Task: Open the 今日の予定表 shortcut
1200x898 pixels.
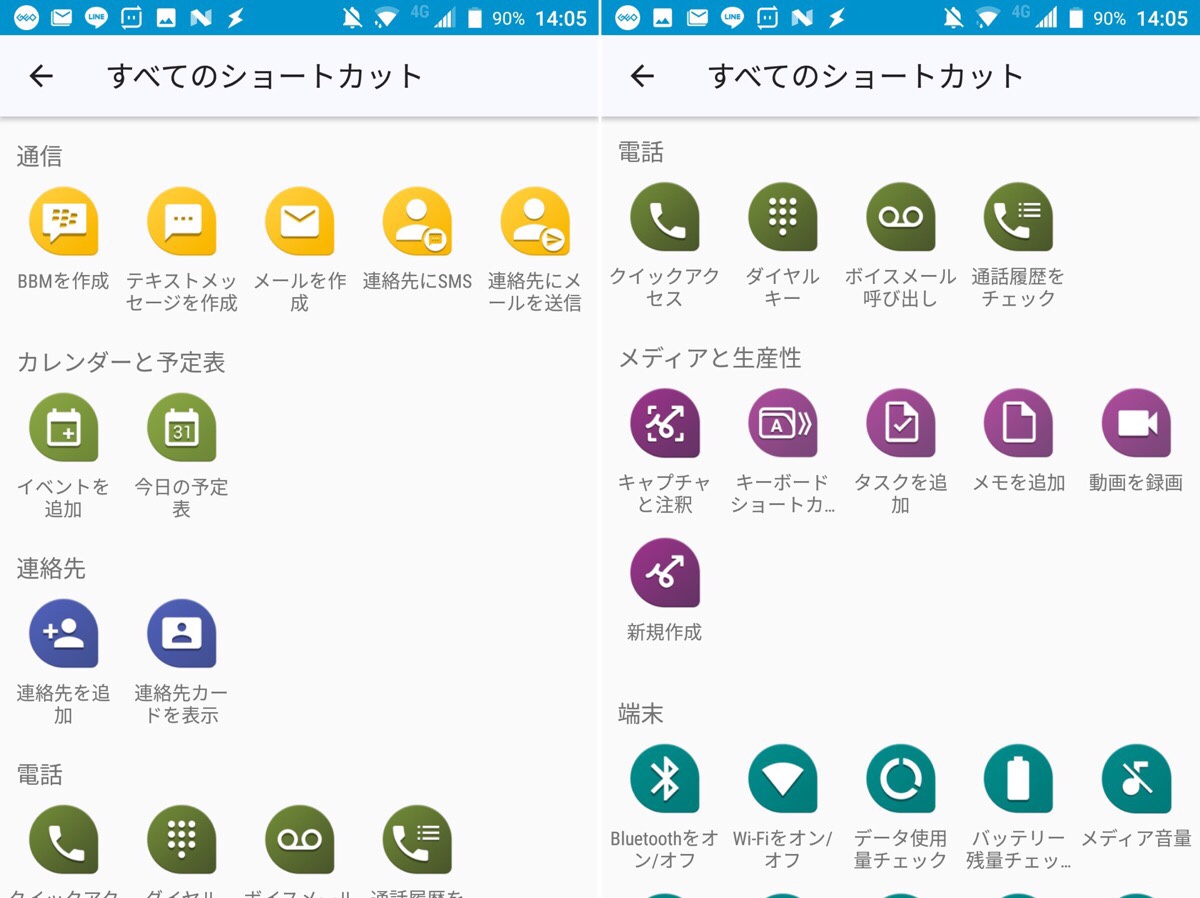Action: tap(182, 428)
